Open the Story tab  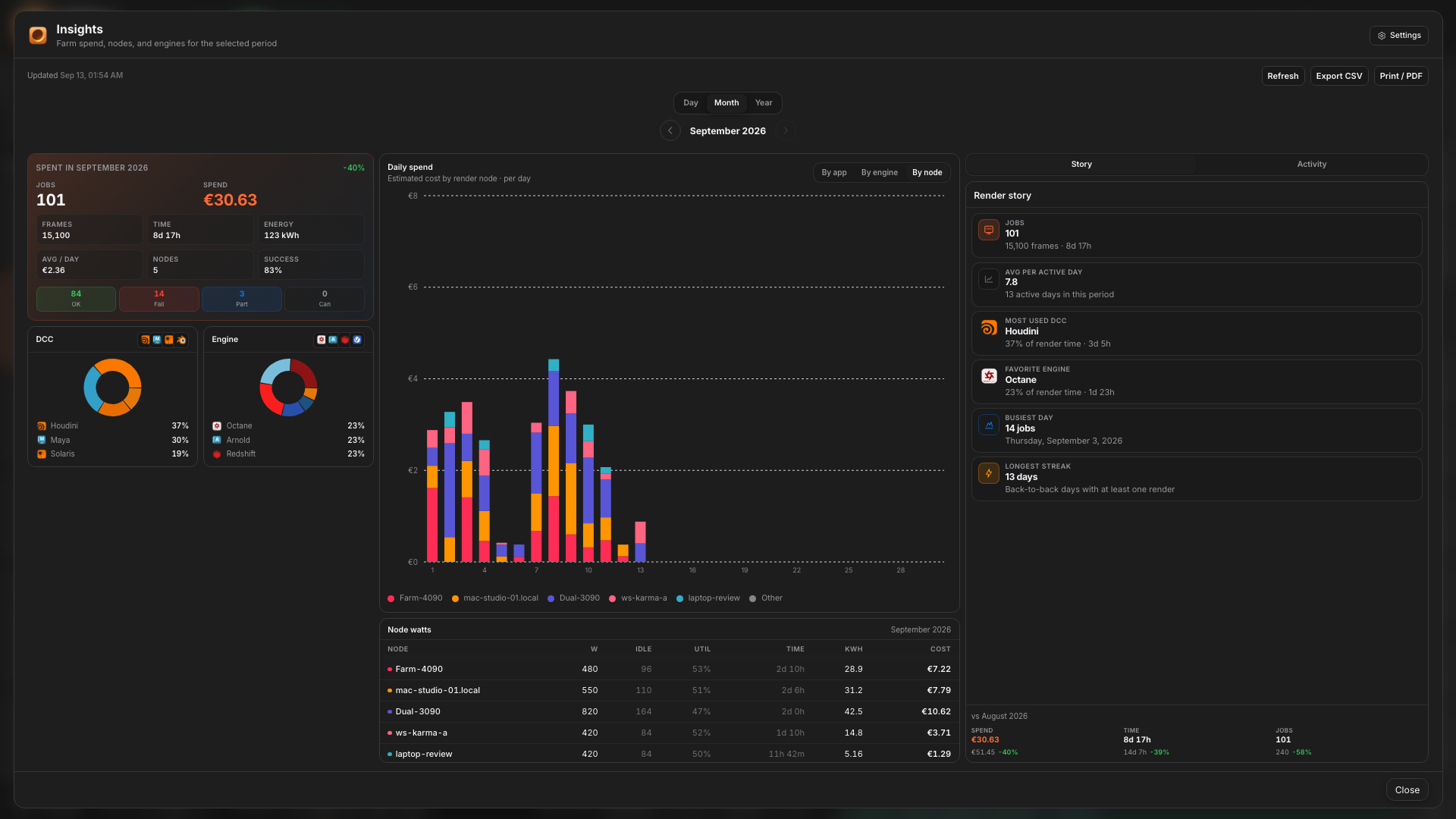pyautogui.click(x=1081, y=165)
